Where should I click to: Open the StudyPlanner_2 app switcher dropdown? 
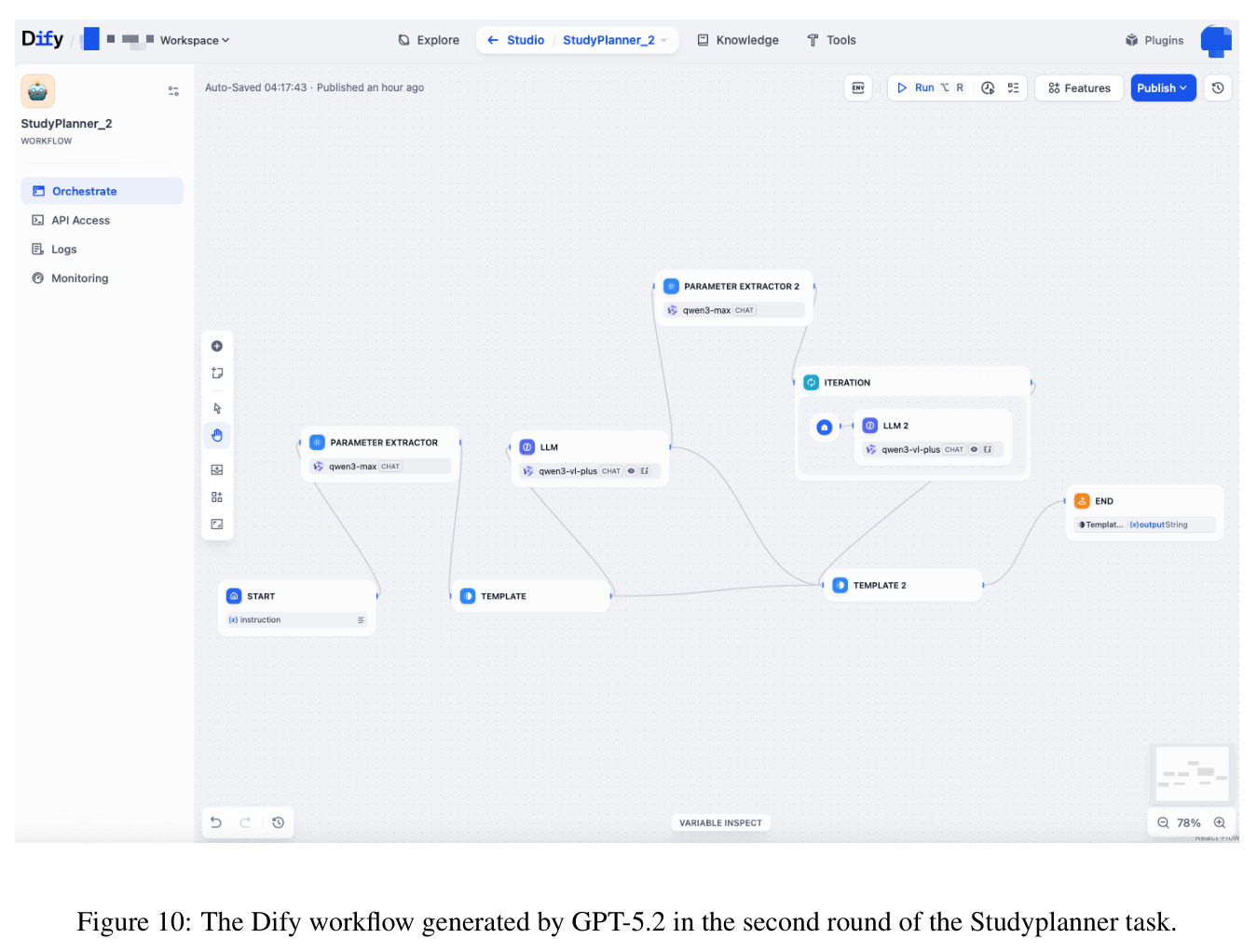[615, 40]
